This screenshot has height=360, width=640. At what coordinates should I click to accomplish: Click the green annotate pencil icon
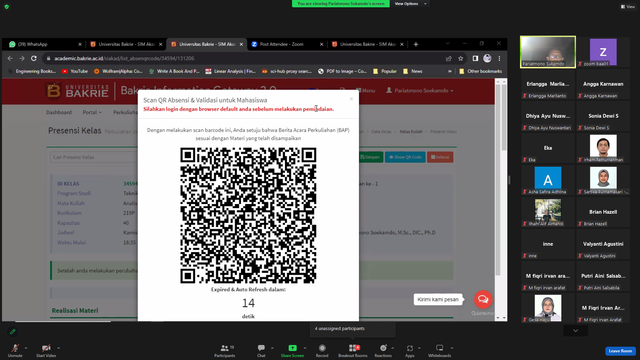coord(13,331)
